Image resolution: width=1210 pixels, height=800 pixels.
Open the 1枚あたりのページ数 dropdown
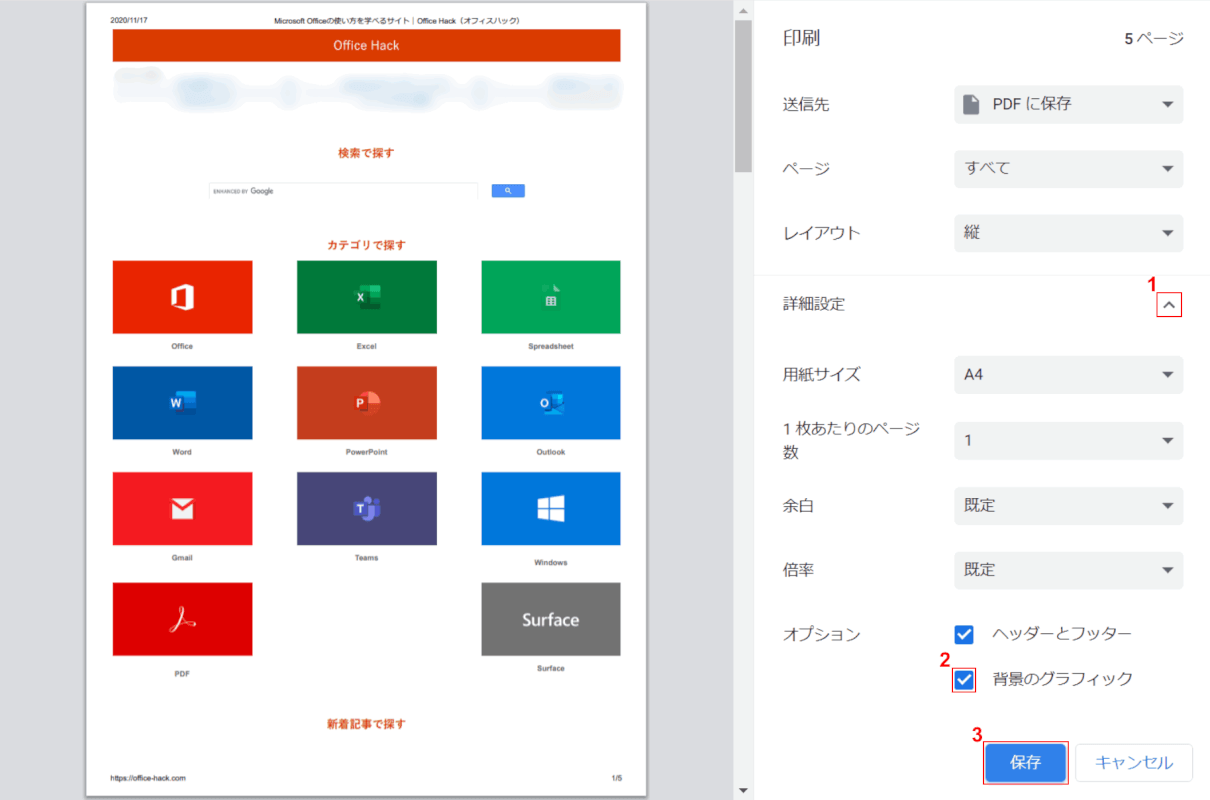pyautogui.click(x=1068, y=440)
